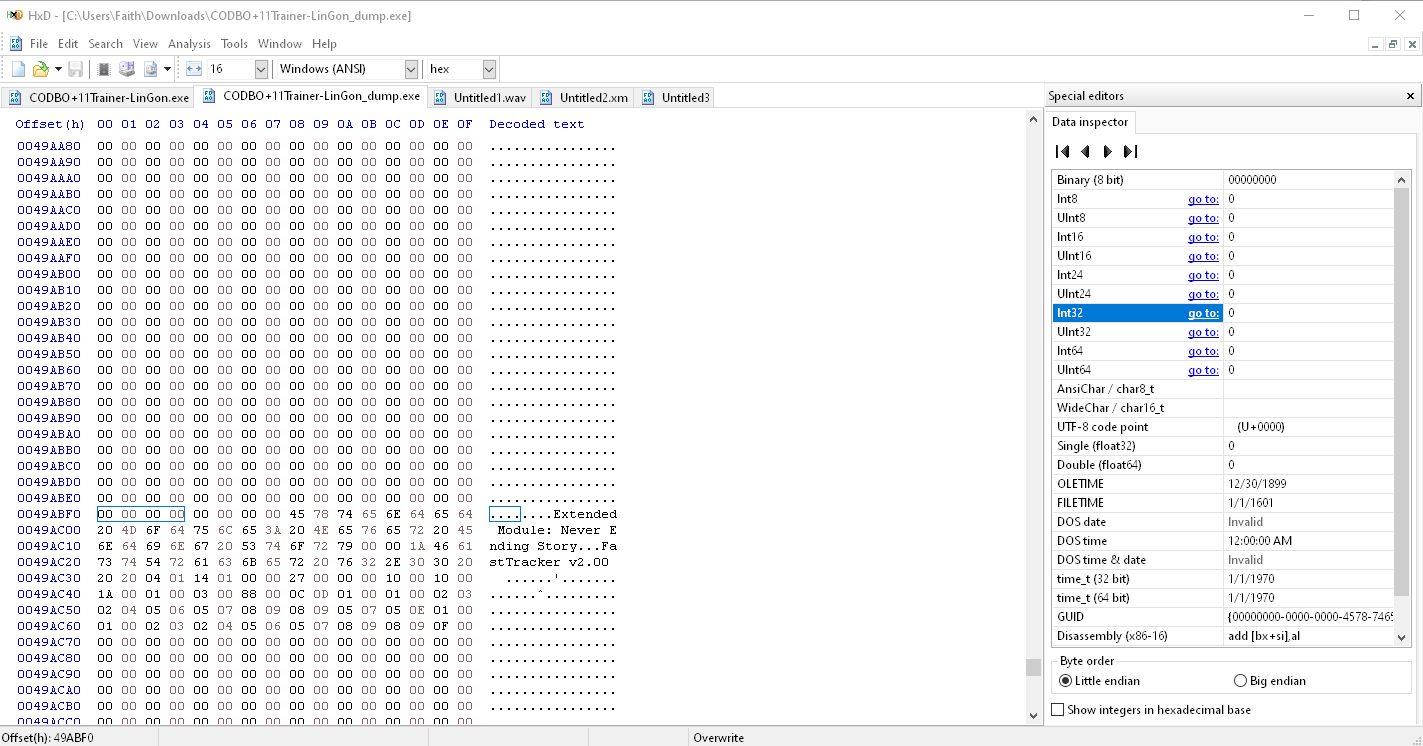Screen dimensions: 1423x746
Task: Select the Binary (8 bit) row
Action: pyautogui.click(x=1223, y=180)
